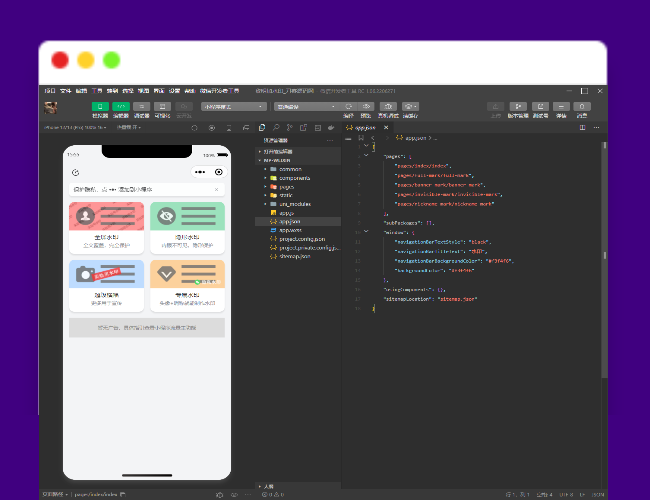Toggle the editor panel button

coord(121,106)
